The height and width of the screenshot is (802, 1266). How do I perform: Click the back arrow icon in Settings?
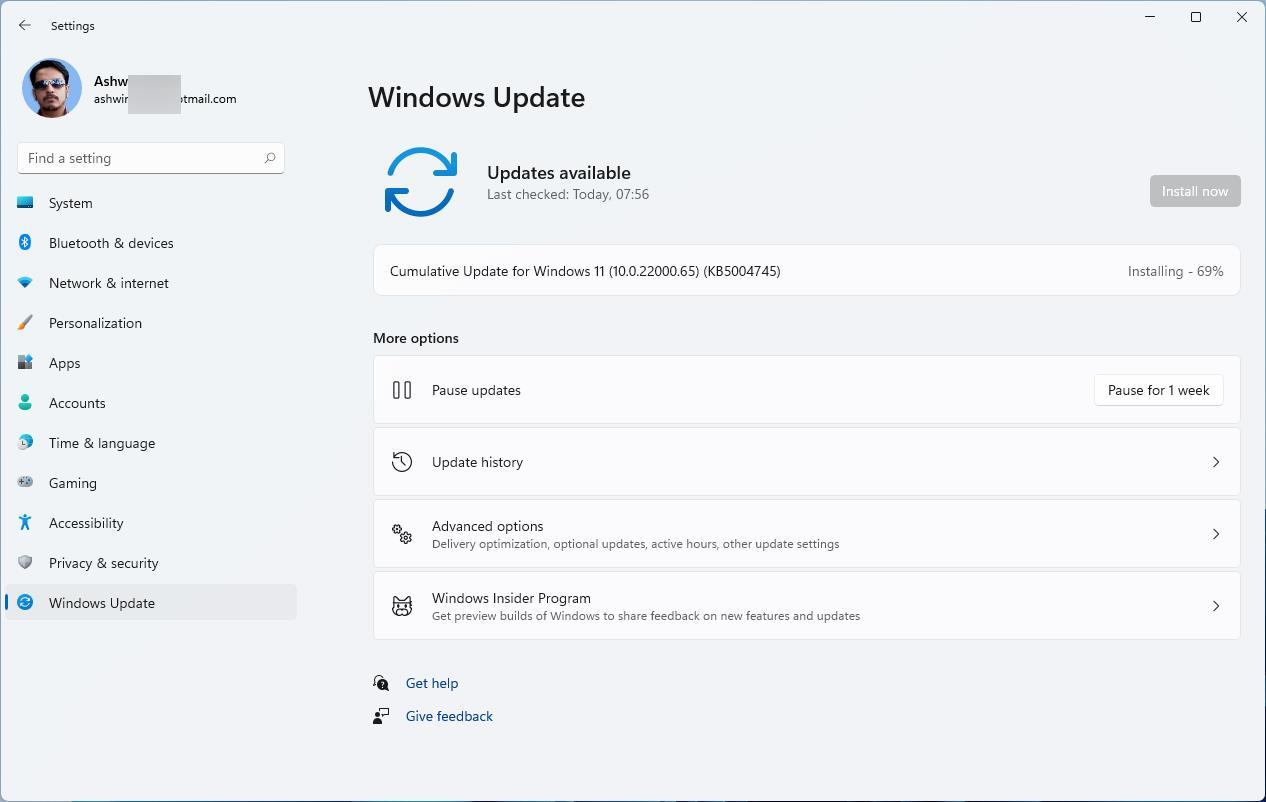25,25
